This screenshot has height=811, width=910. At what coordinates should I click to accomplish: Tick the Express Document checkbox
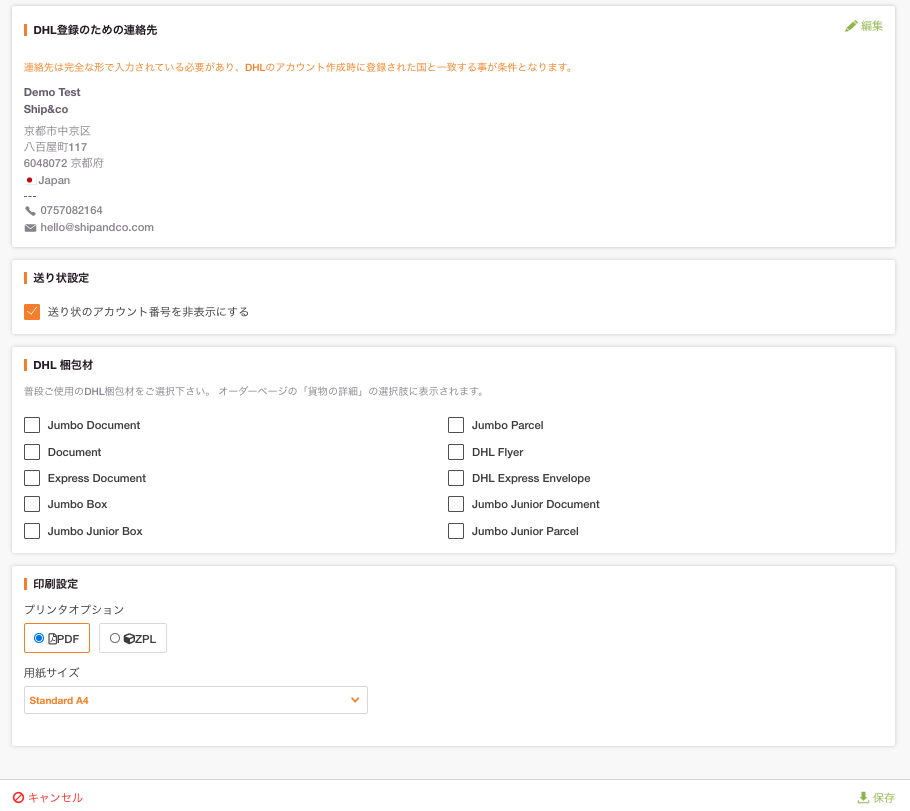click(32, 478)
